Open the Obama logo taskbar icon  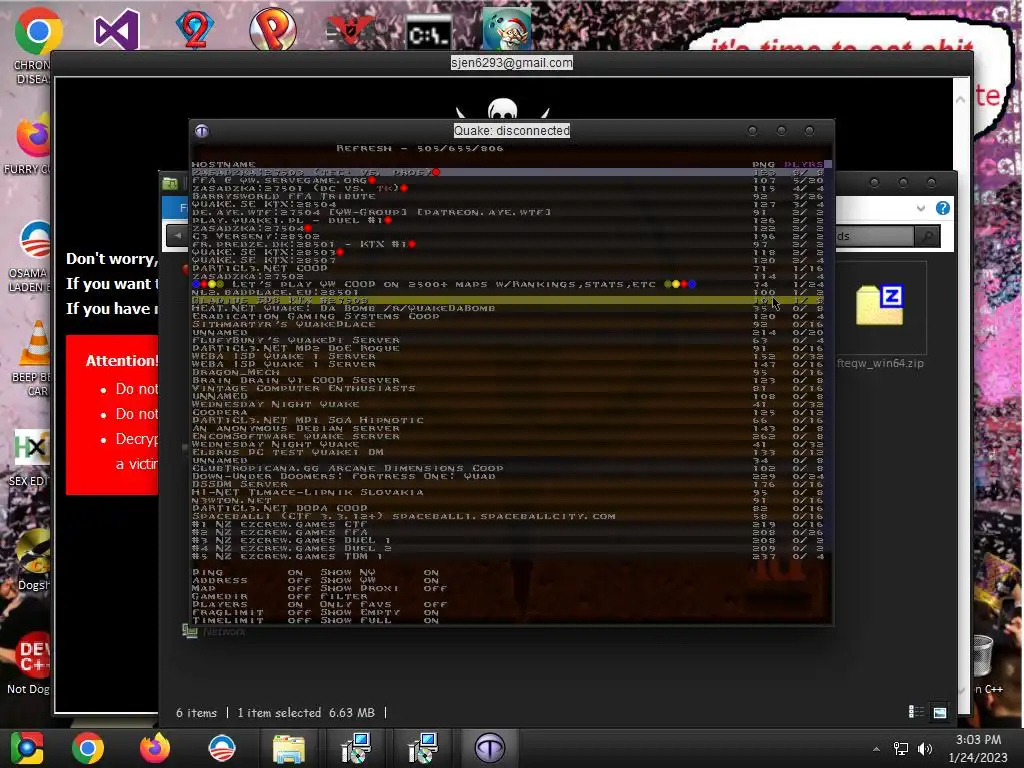(x=222, y=748)
